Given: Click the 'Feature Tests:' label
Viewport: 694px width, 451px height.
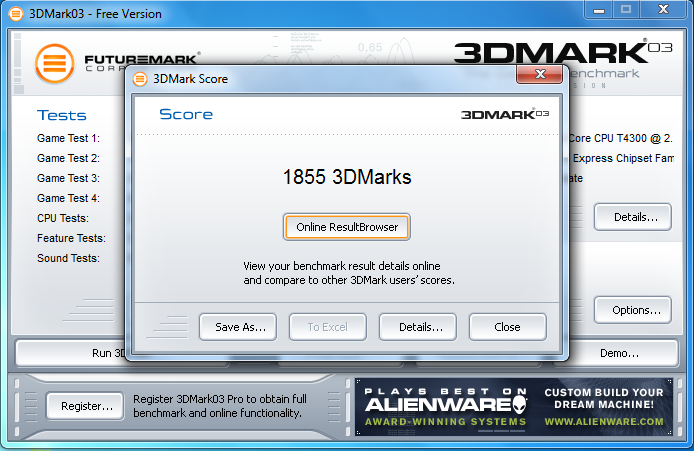Looking at the screenshot, I should tap(71, 238).
